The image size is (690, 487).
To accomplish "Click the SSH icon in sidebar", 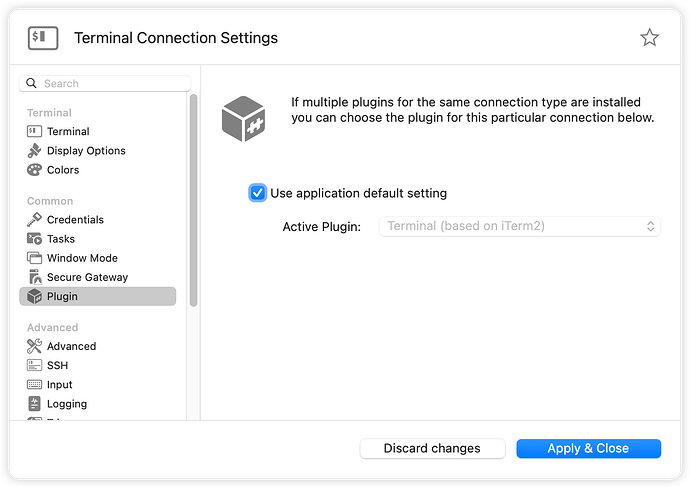I will [34, 365].
